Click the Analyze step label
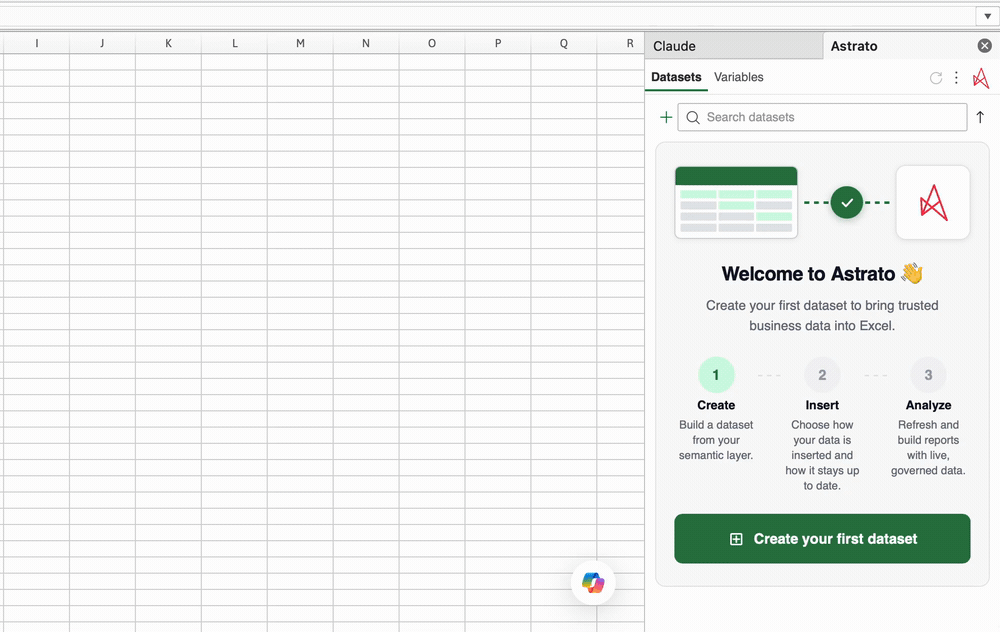This screenshot has height=632, width=1000. coord(928,405)
